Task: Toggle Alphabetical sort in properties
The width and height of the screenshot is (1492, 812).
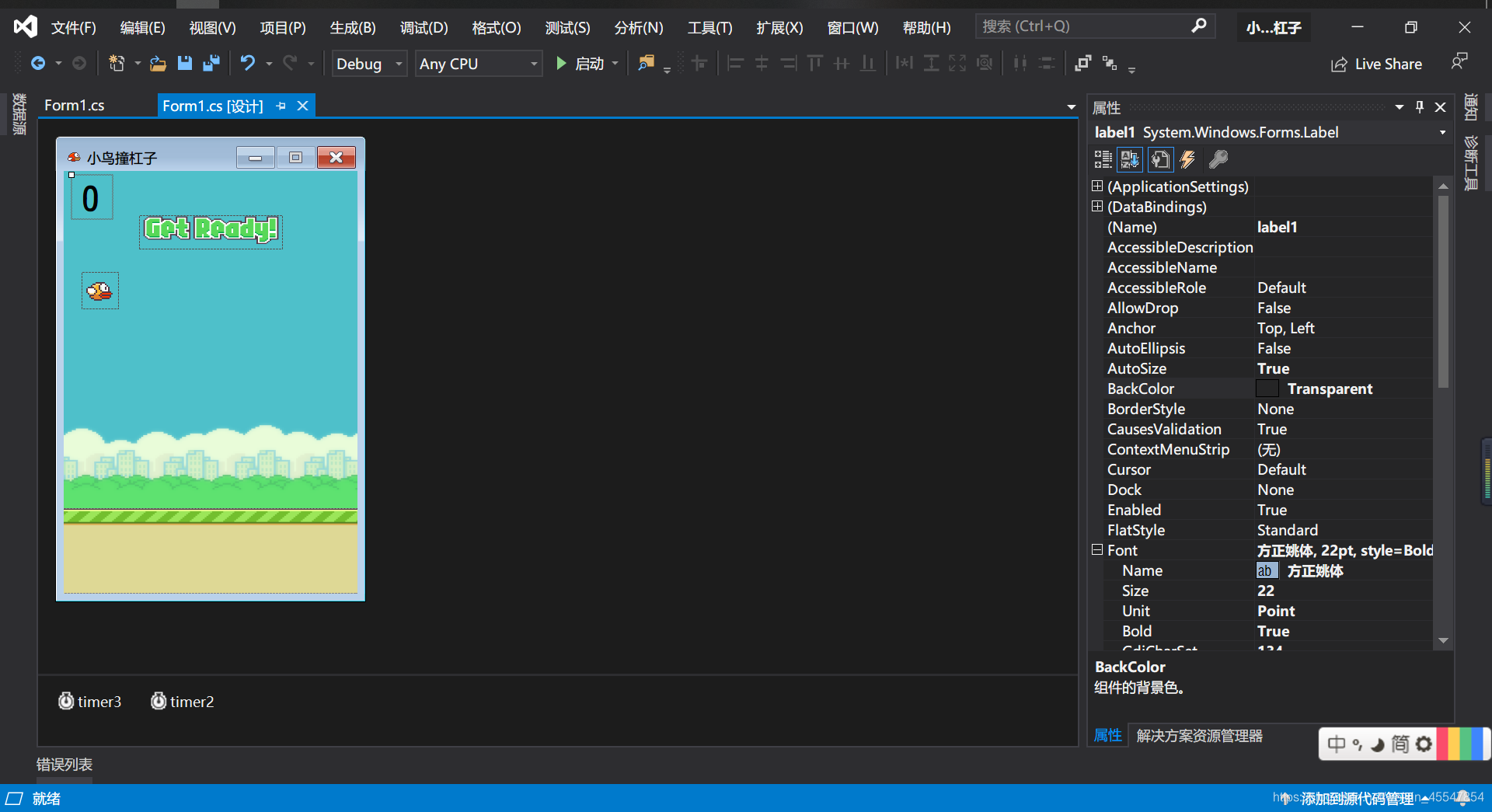Action: [1130, 159]
